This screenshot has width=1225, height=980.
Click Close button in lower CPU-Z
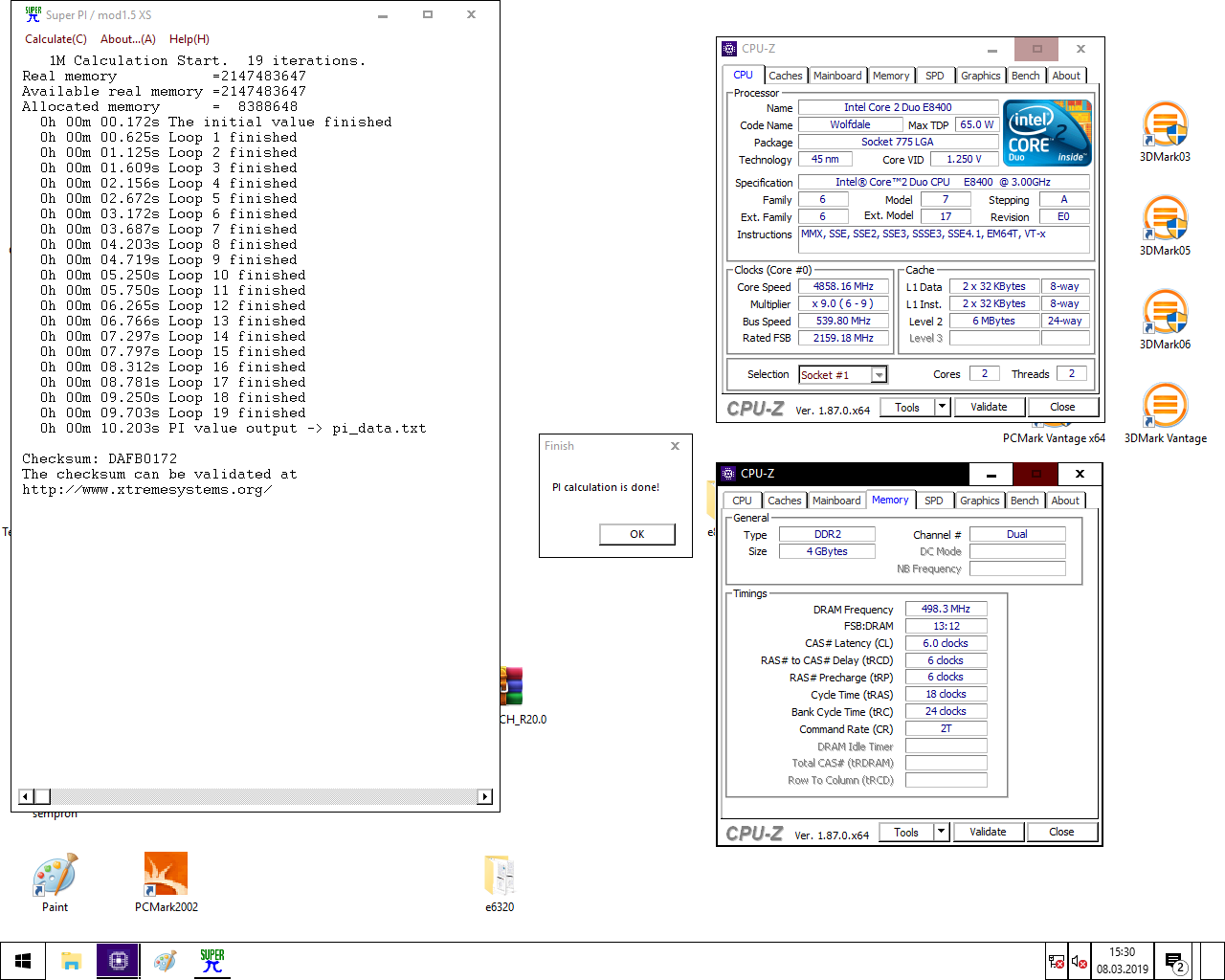(x=1061, y=832)
